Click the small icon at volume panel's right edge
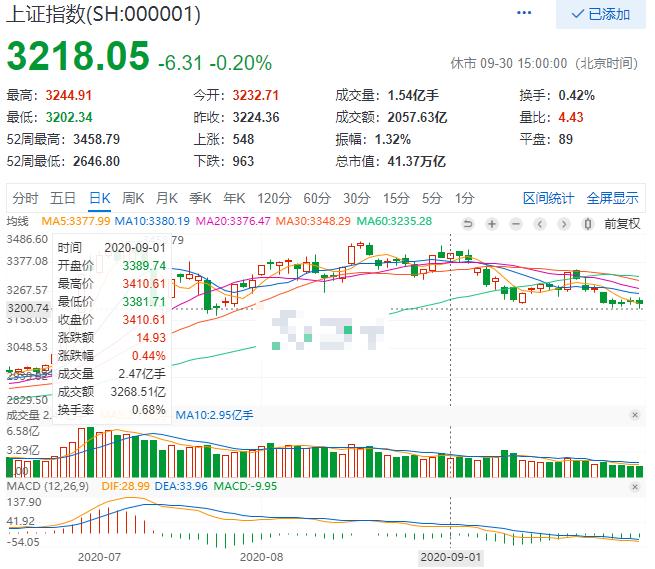This screenshot has height=569, width=655. click(636, 415)
